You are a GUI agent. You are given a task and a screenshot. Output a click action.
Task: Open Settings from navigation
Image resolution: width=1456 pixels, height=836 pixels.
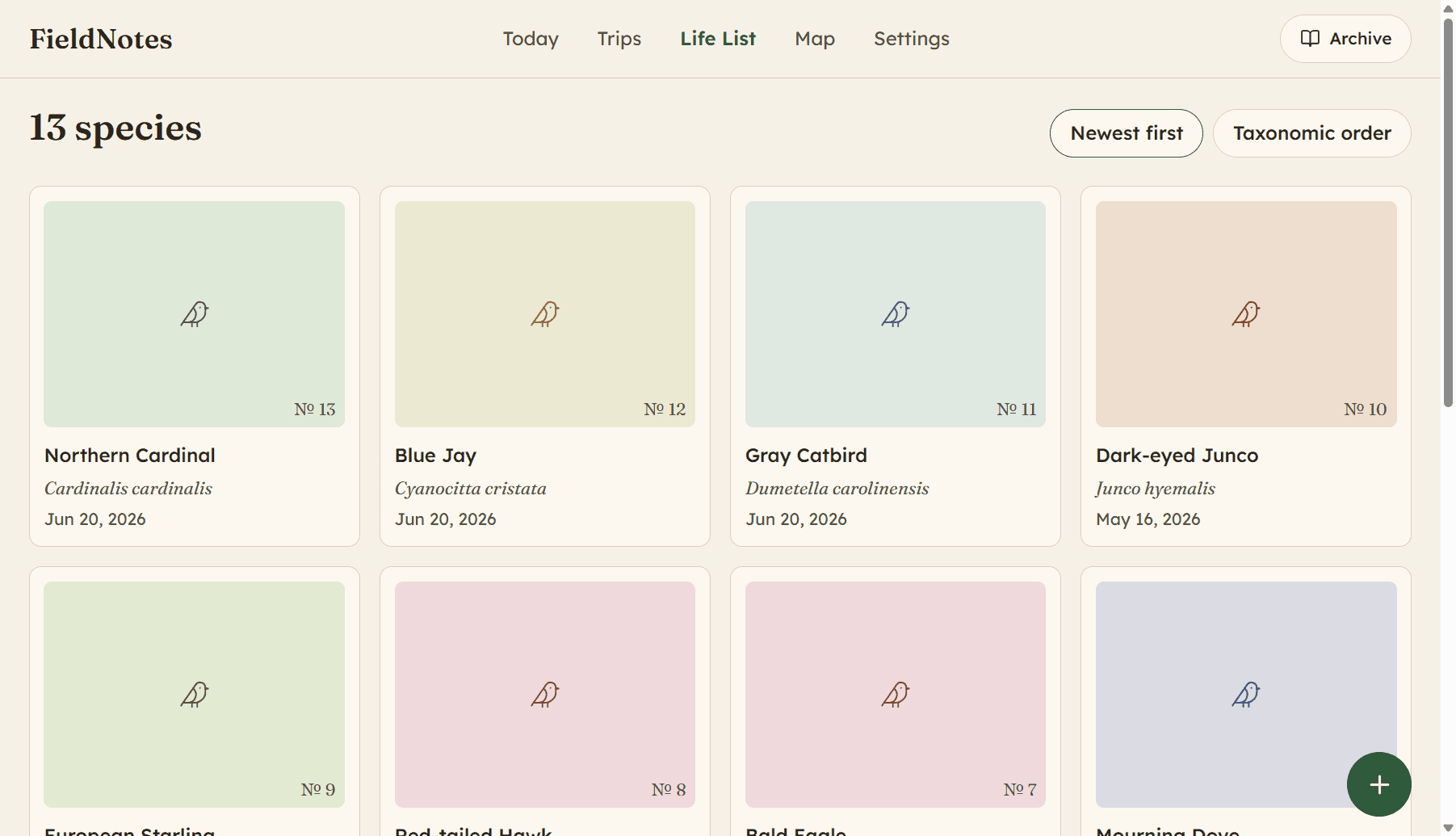912,39
